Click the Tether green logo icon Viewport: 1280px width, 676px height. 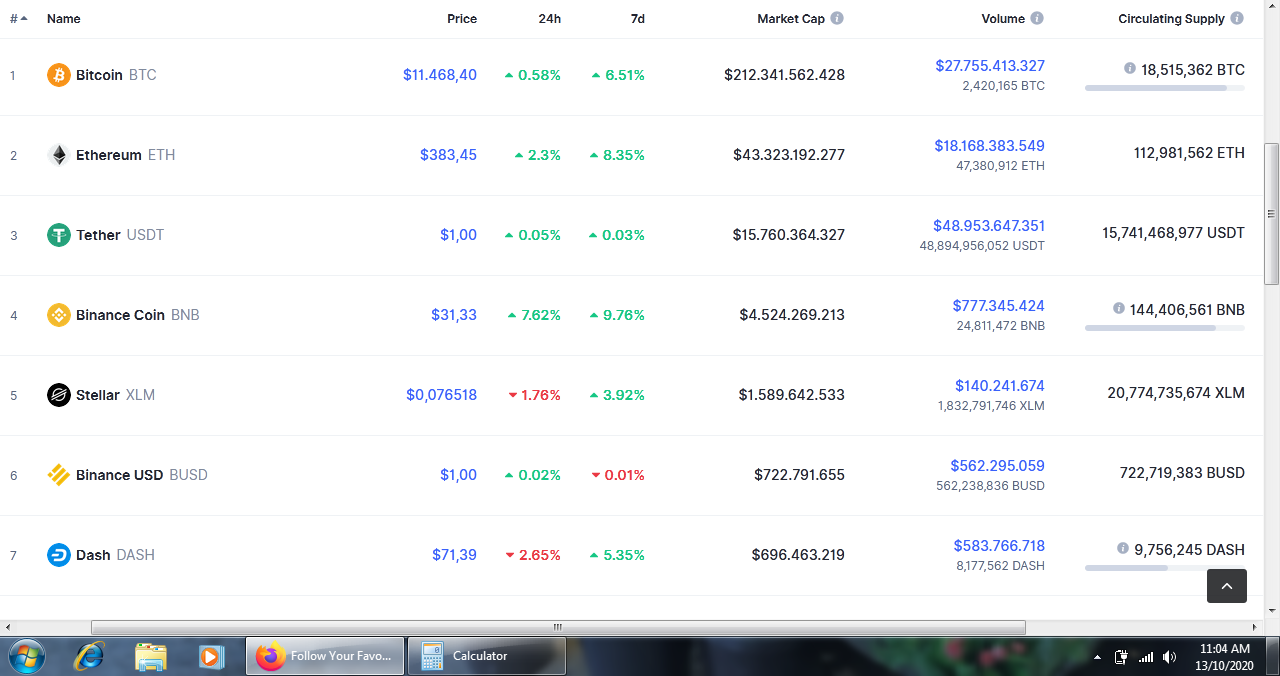point(59,235)
